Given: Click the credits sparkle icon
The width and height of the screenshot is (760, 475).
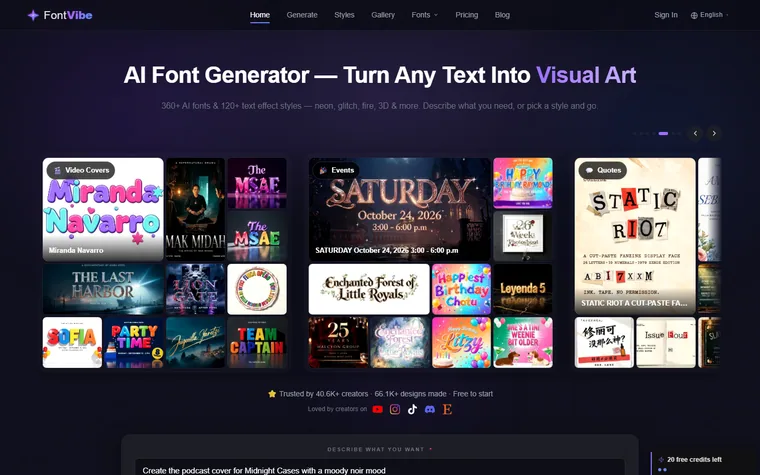Looking at the screenshot, I should point(661,459).
